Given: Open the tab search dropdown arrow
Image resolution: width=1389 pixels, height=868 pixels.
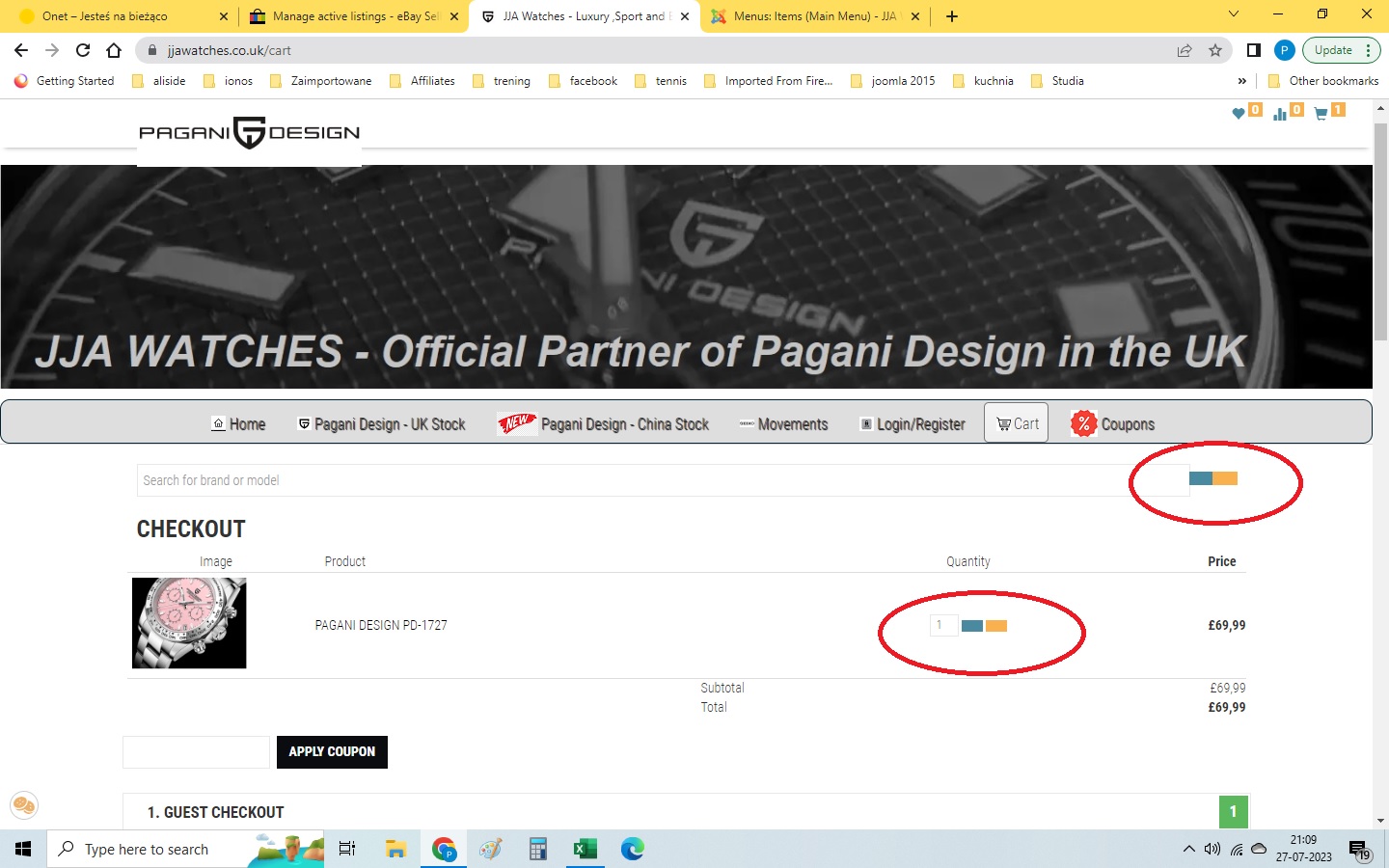Looking at the screenshot, I should point(1233,14).
